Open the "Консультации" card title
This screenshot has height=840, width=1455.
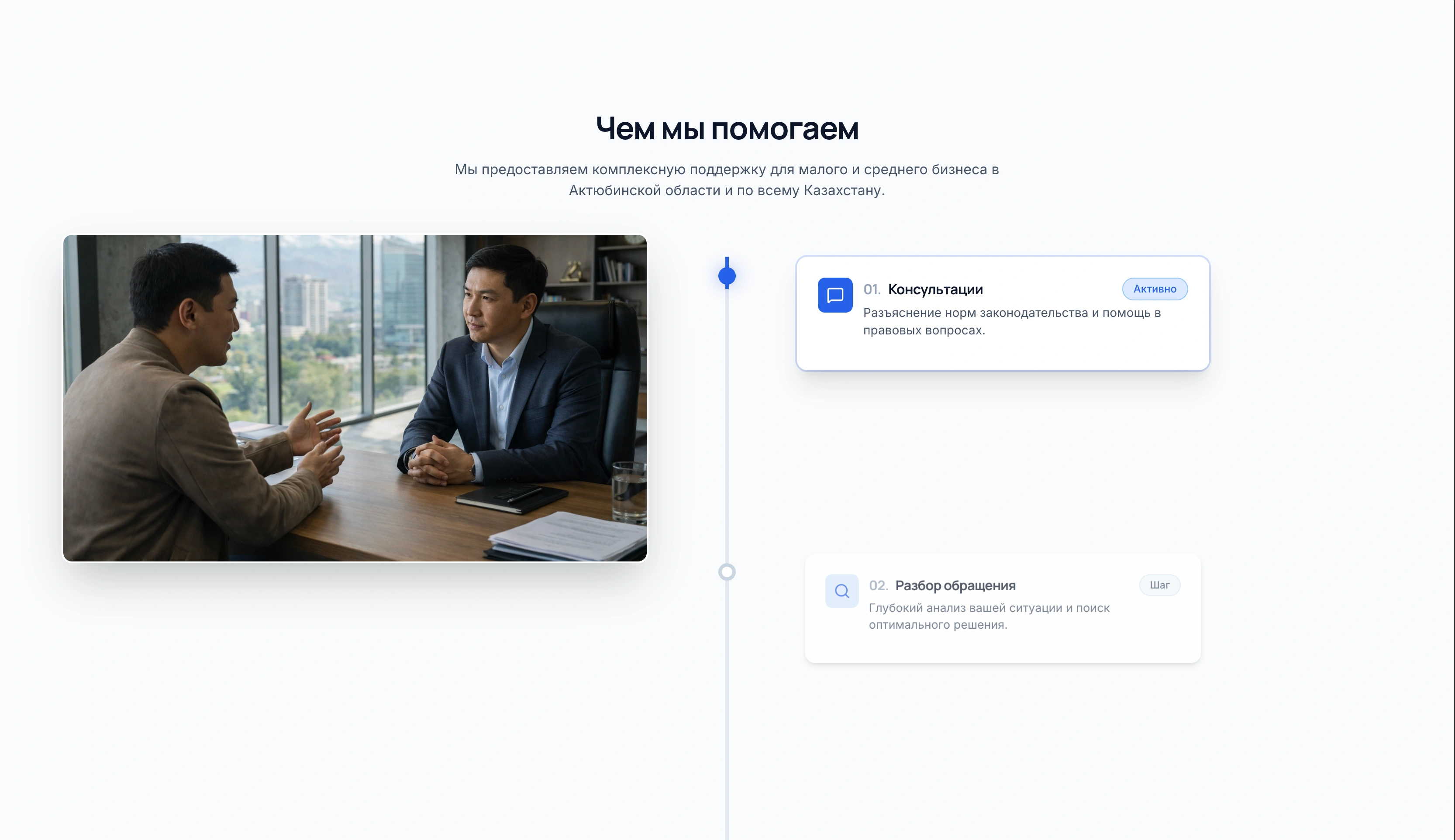pyautogui.click(x=935, y=289)
